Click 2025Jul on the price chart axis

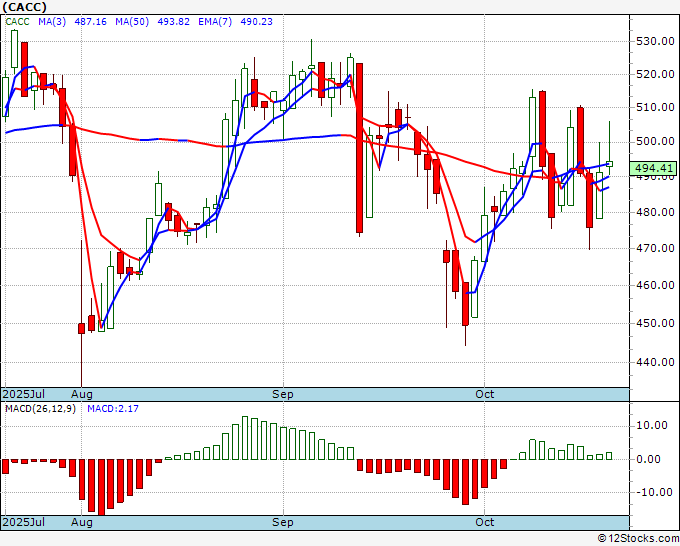[24, 394]
